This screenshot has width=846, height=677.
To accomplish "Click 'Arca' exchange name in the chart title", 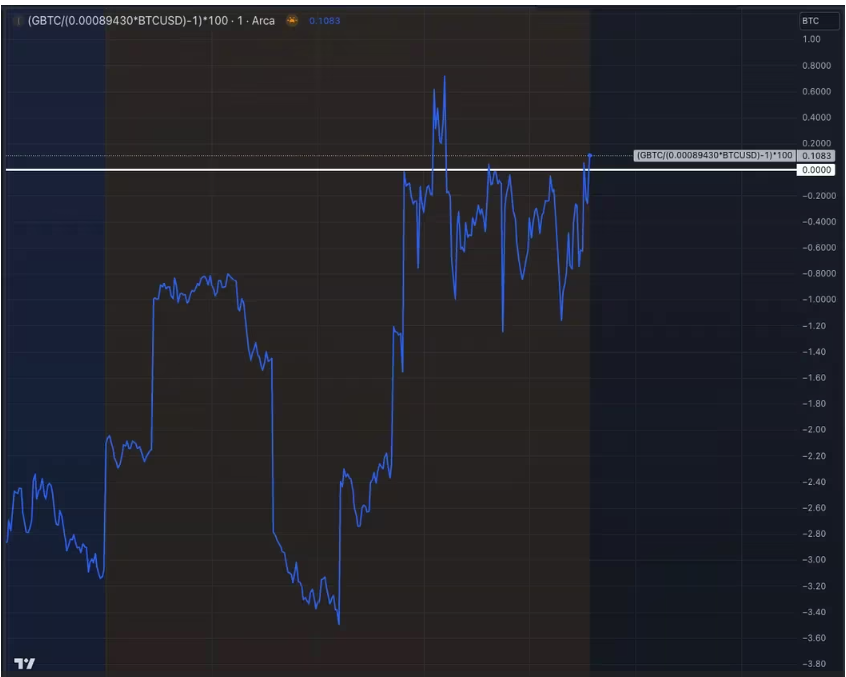I will tap(263, 20).
